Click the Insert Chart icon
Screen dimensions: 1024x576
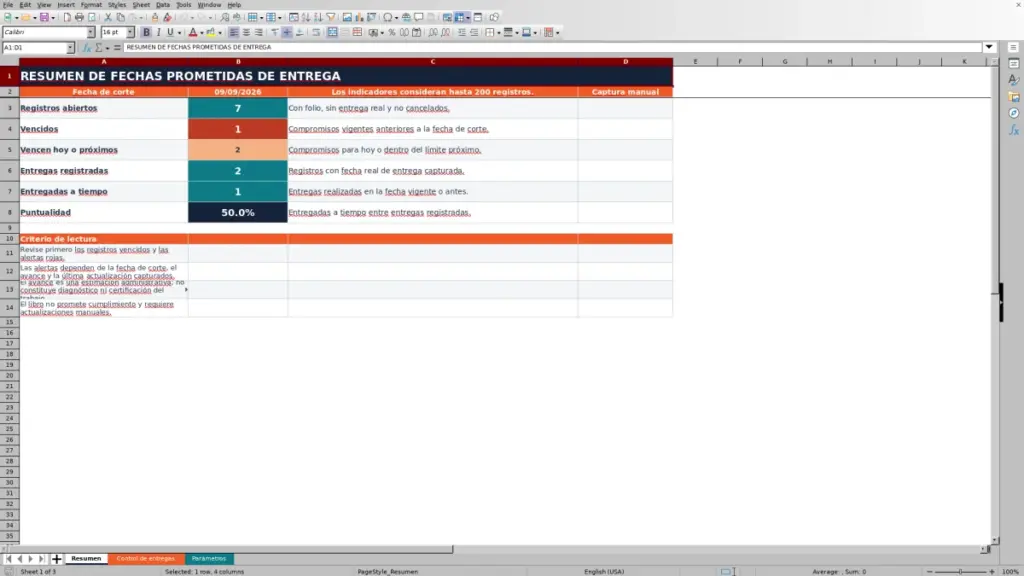(x=359, y=18)
